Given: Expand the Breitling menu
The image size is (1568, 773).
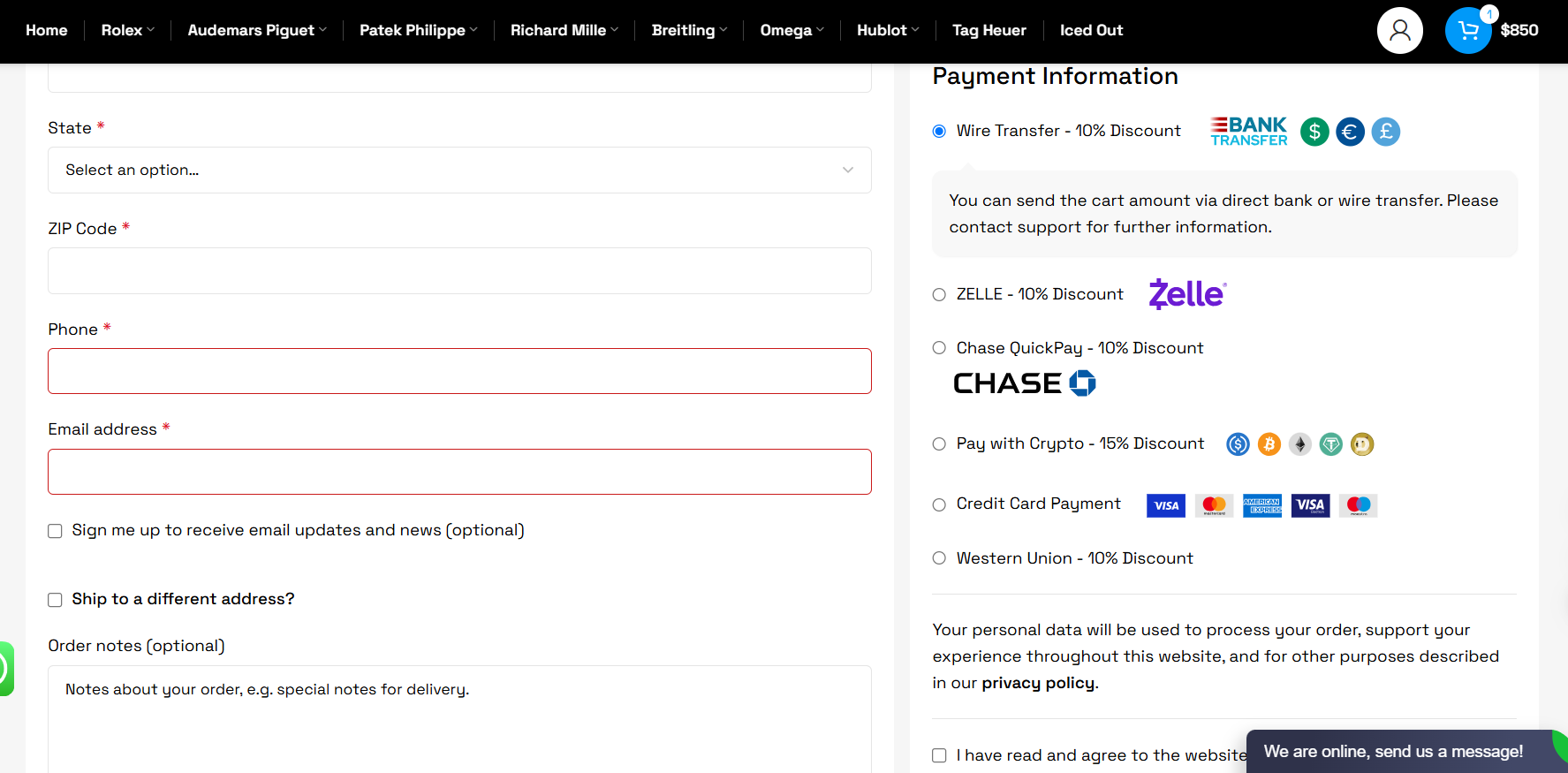Looking at the screenshot, I should [689, 30].
